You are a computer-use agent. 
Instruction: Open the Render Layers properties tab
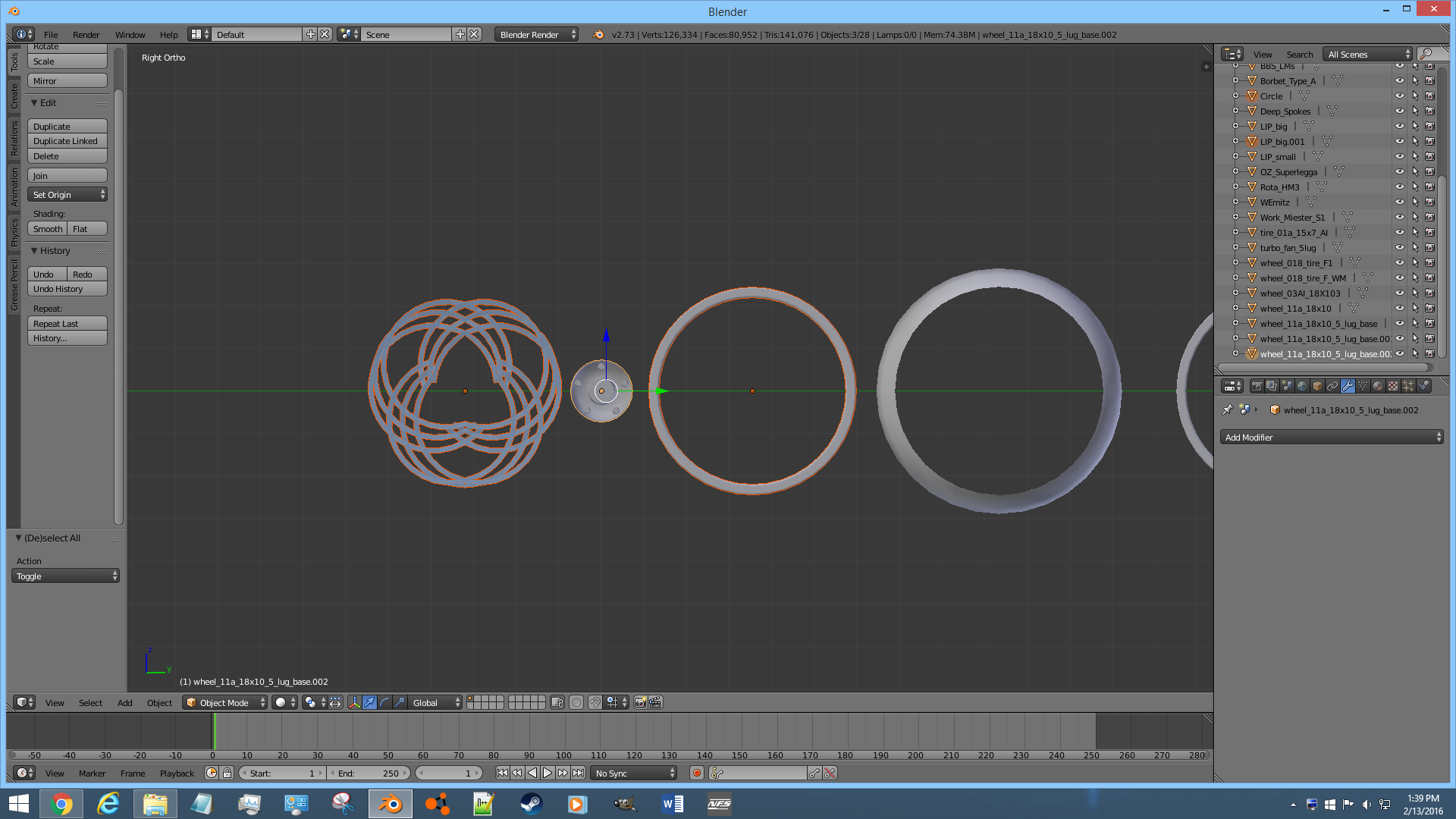click(x=1272, y=386)
